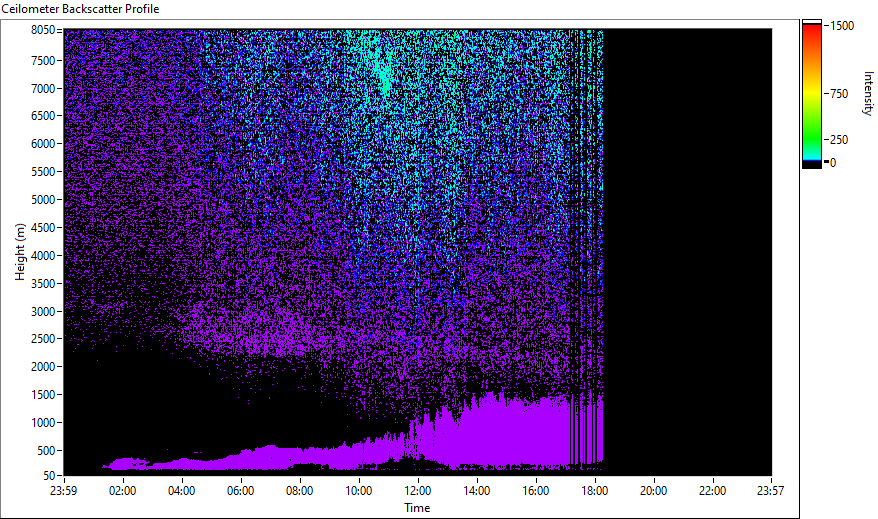Click the Intensity color ramp bar

[811, 94]
